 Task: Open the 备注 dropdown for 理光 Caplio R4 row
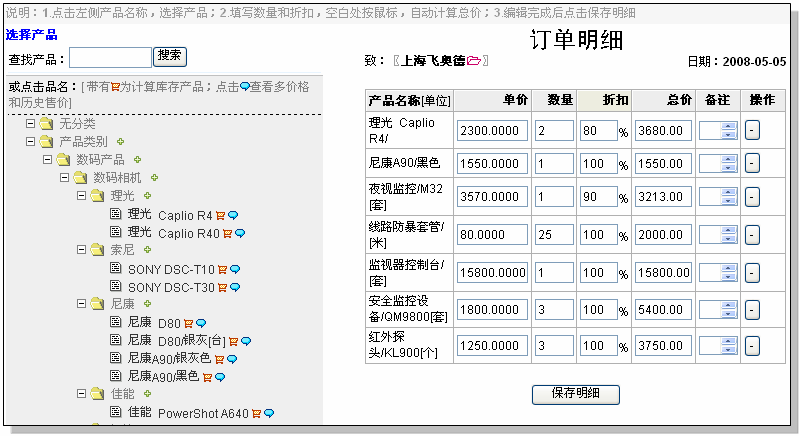729,131
